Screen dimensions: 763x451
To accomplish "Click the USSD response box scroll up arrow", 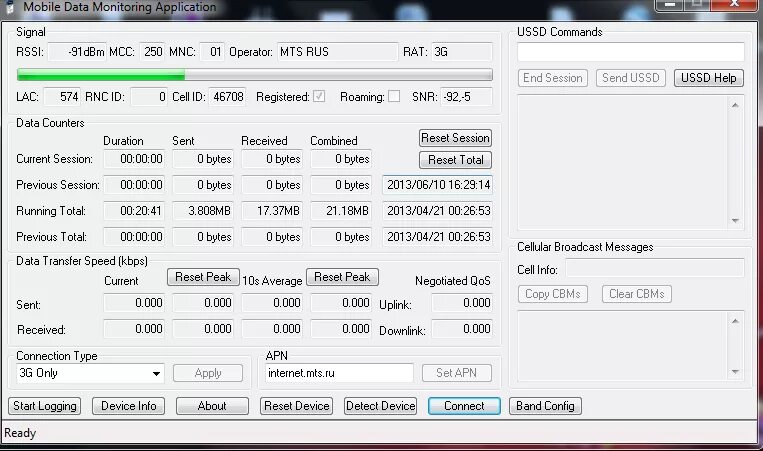I will [735, 105].
